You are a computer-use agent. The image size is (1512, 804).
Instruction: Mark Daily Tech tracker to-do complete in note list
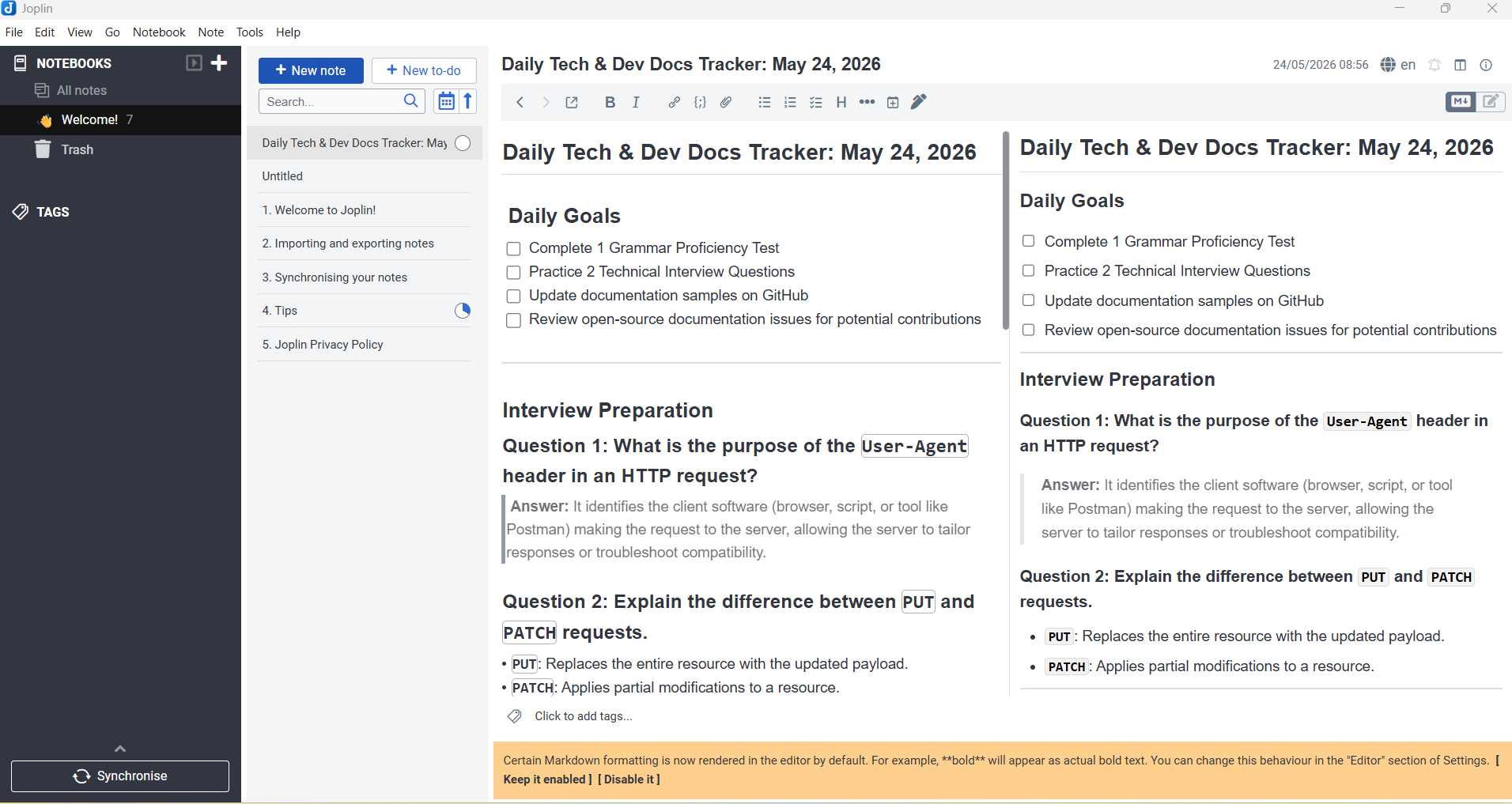pos(463,143)
